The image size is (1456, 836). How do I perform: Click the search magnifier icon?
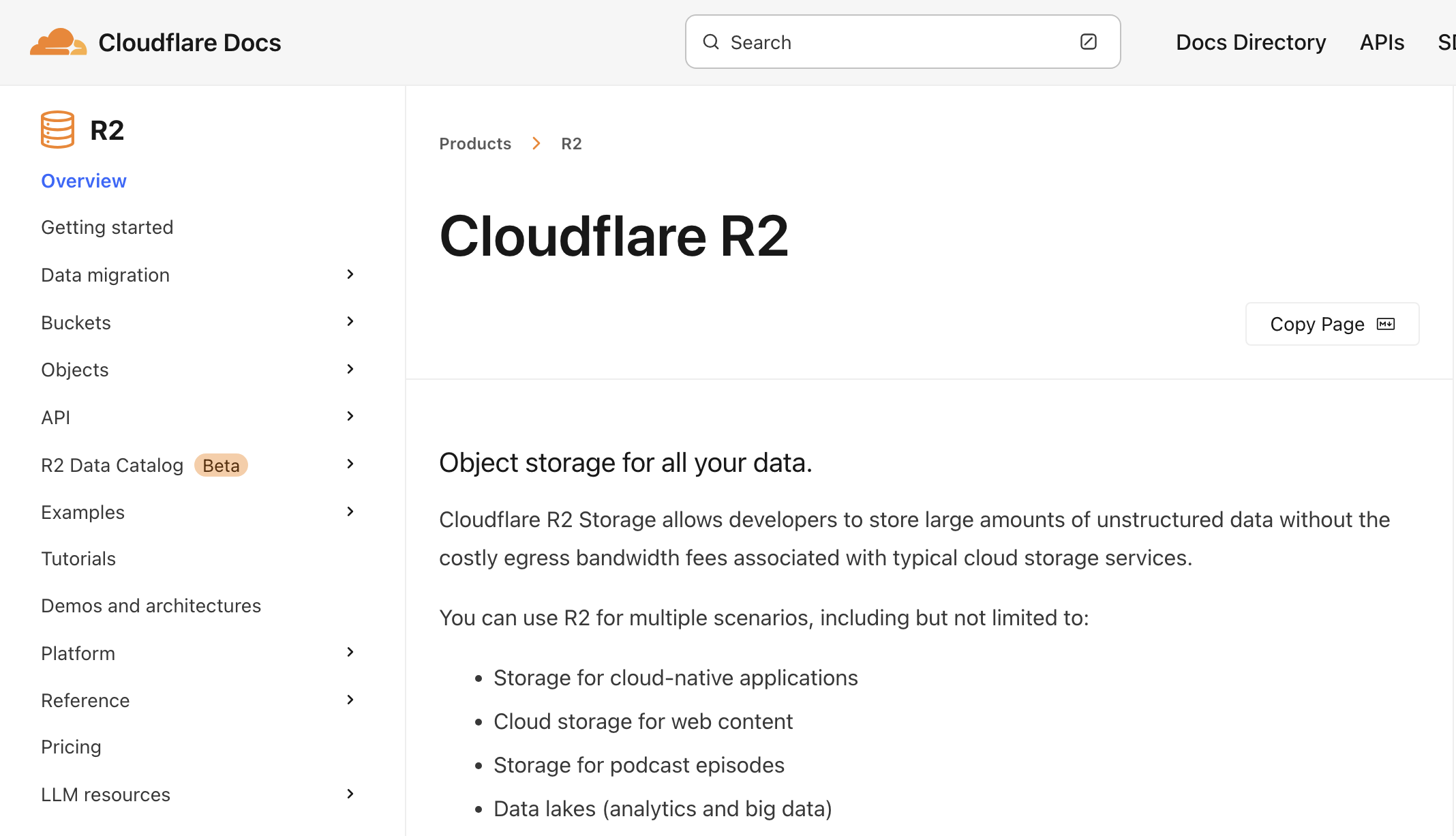click(711, 42)
